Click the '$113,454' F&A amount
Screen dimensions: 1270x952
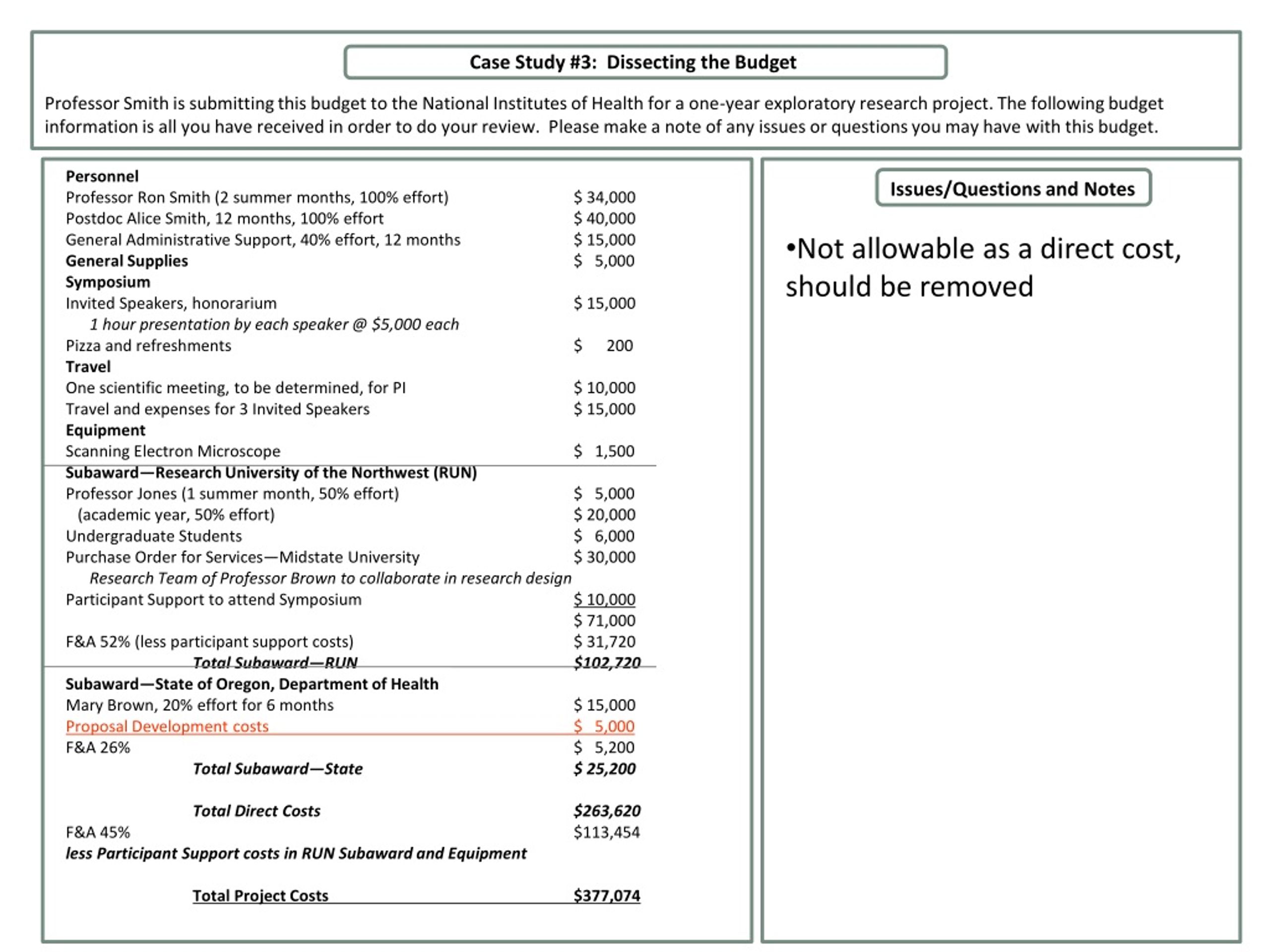click(x=606, y=833)
